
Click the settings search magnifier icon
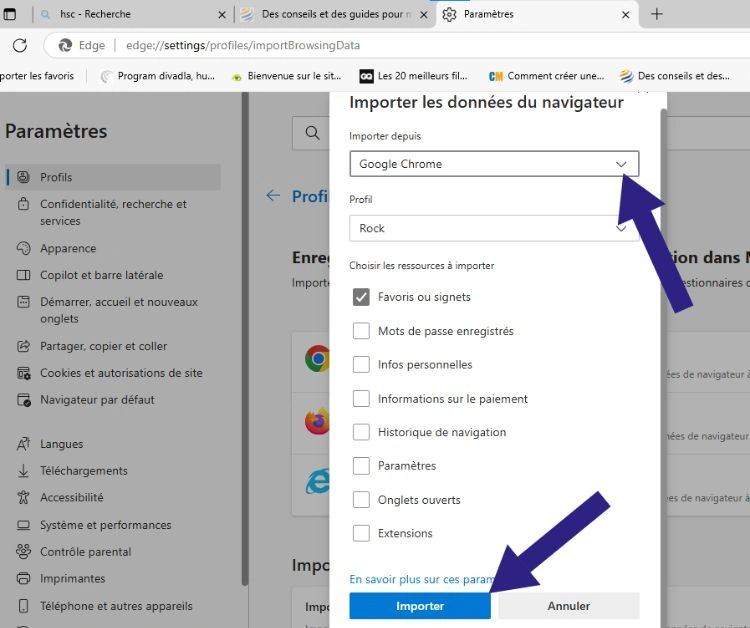tap(312, 132)
